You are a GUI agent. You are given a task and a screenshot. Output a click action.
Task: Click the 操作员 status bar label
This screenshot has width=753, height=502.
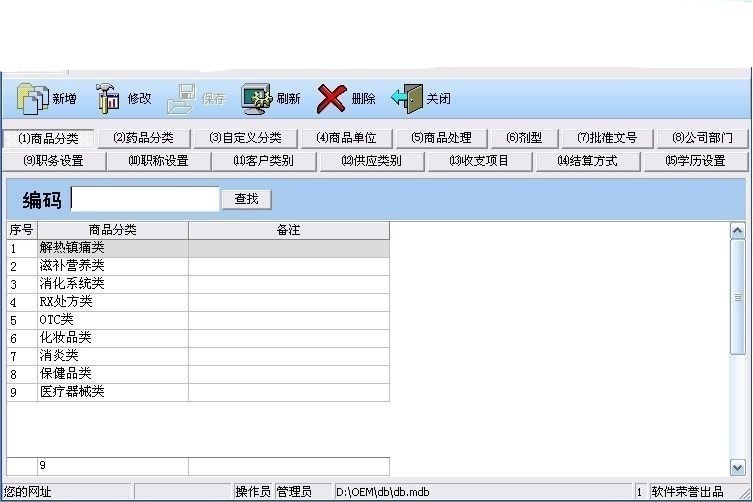(253, 492)
